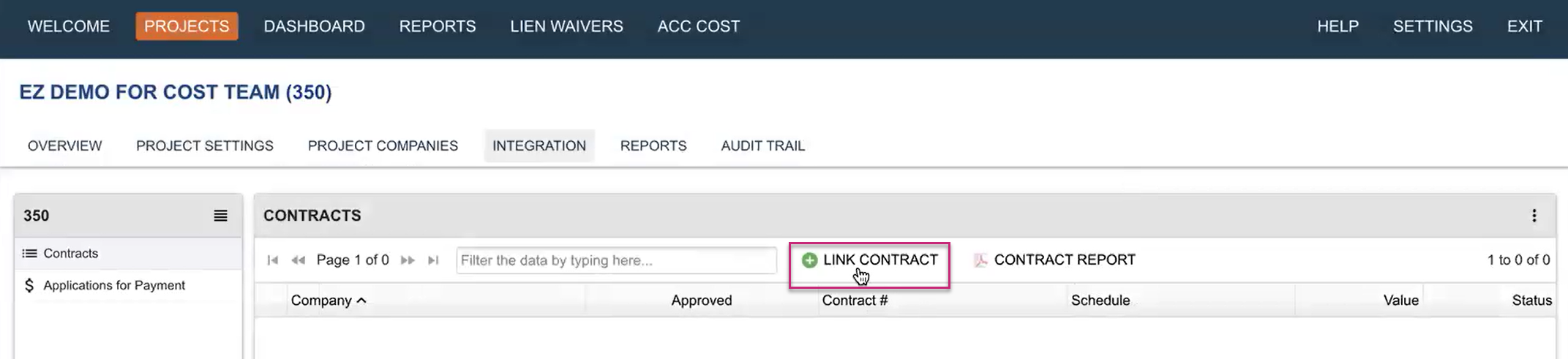Open the 350 panel hamburger menu icon
Viewport: 1568px width, 359px height.
220,216
